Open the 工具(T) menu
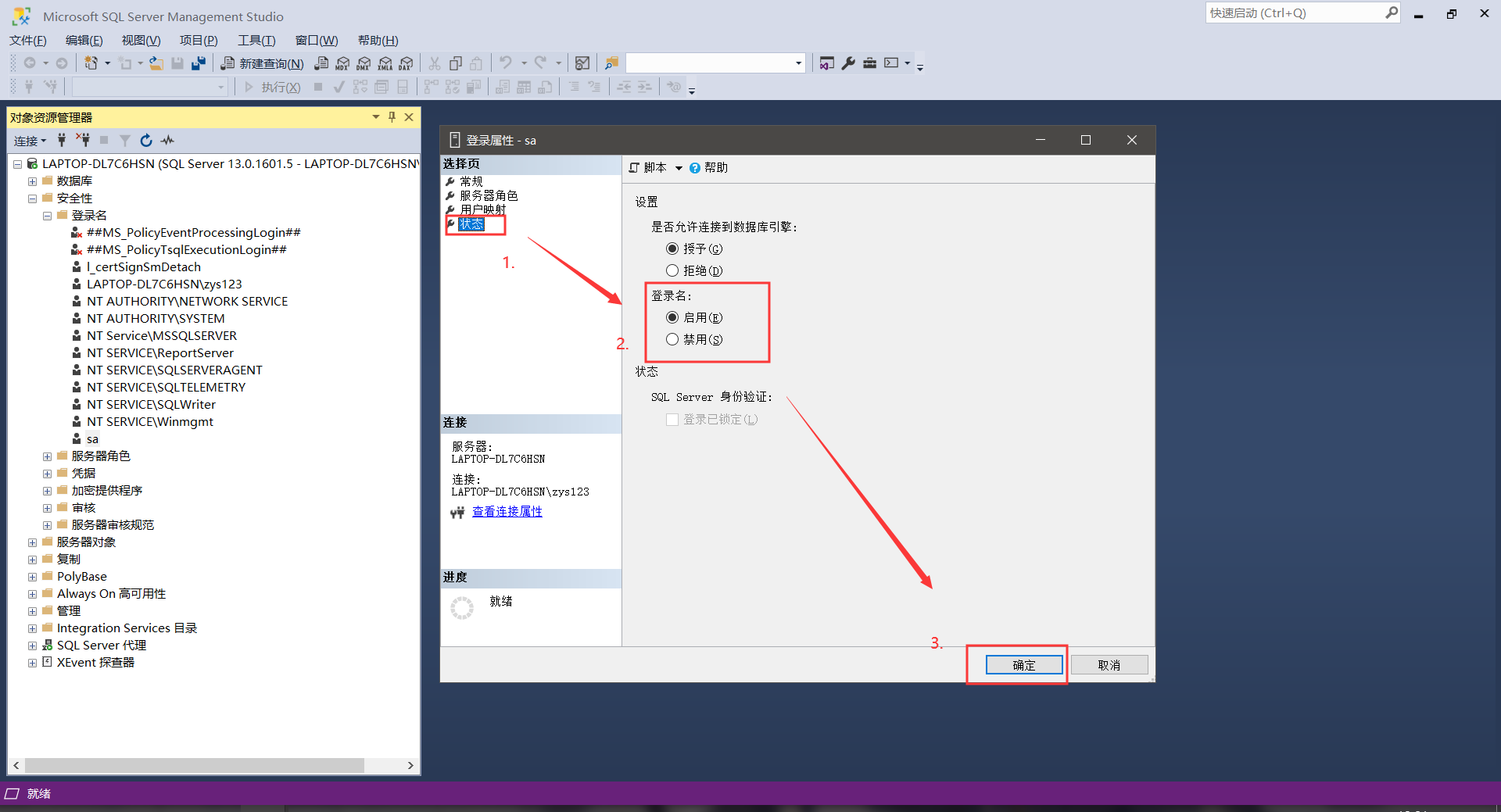Image resolution: width=1501 pixels, height=812 pixels. tap(256, 40)
